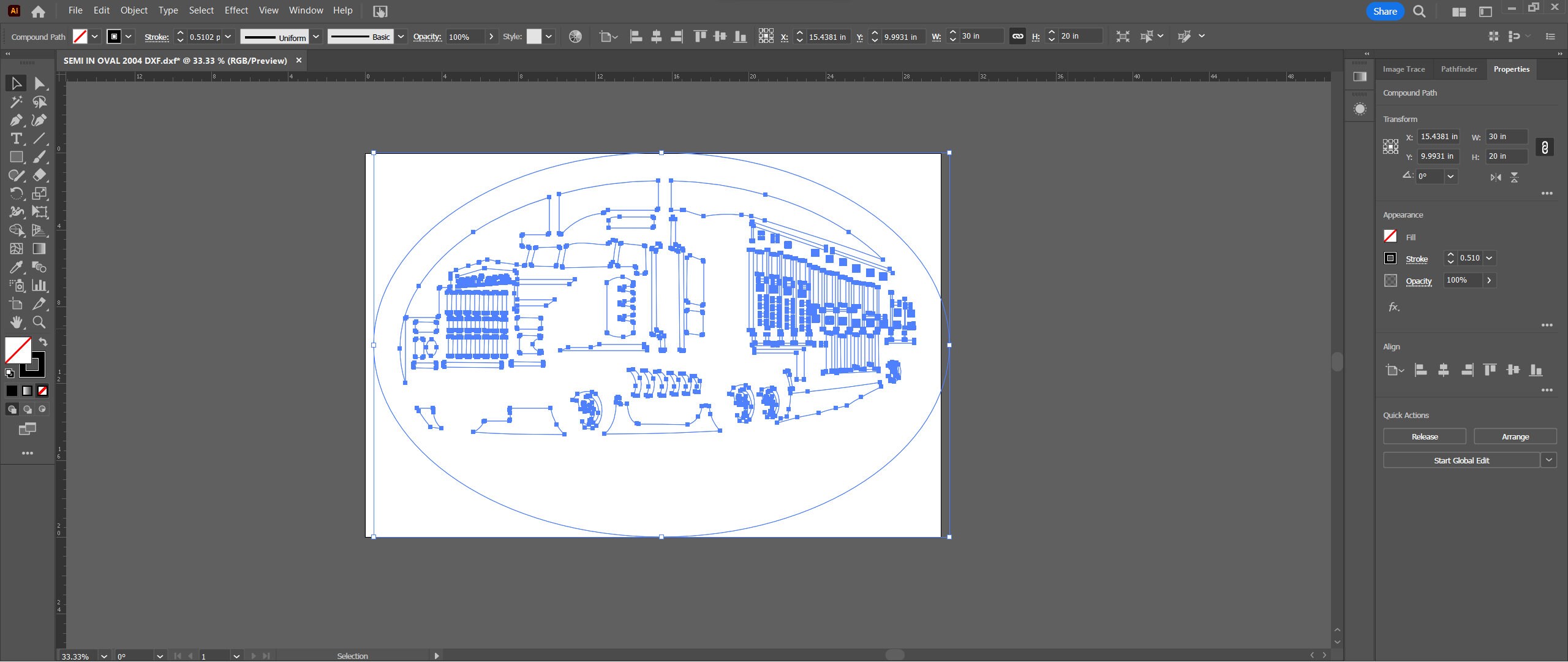Flip selection horizontally in Transform panel

click(1494, 177)
